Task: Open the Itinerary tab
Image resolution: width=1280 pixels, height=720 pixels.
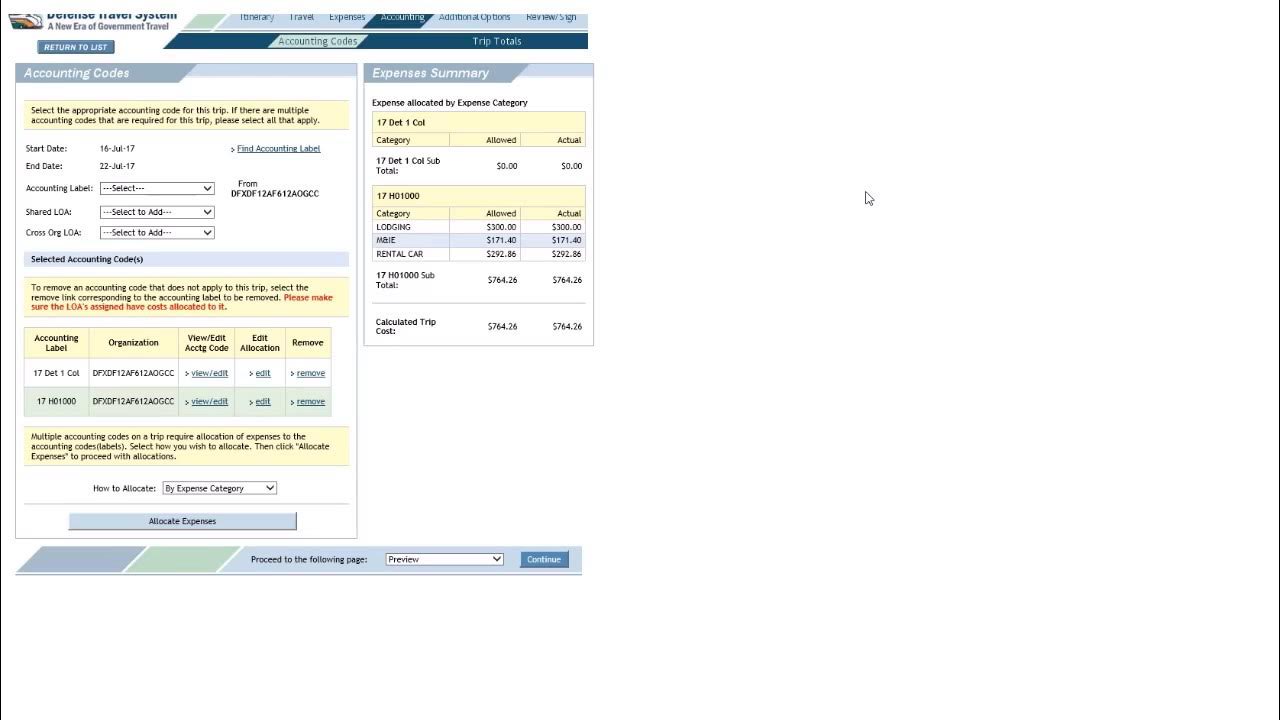Action: point(257,18)
